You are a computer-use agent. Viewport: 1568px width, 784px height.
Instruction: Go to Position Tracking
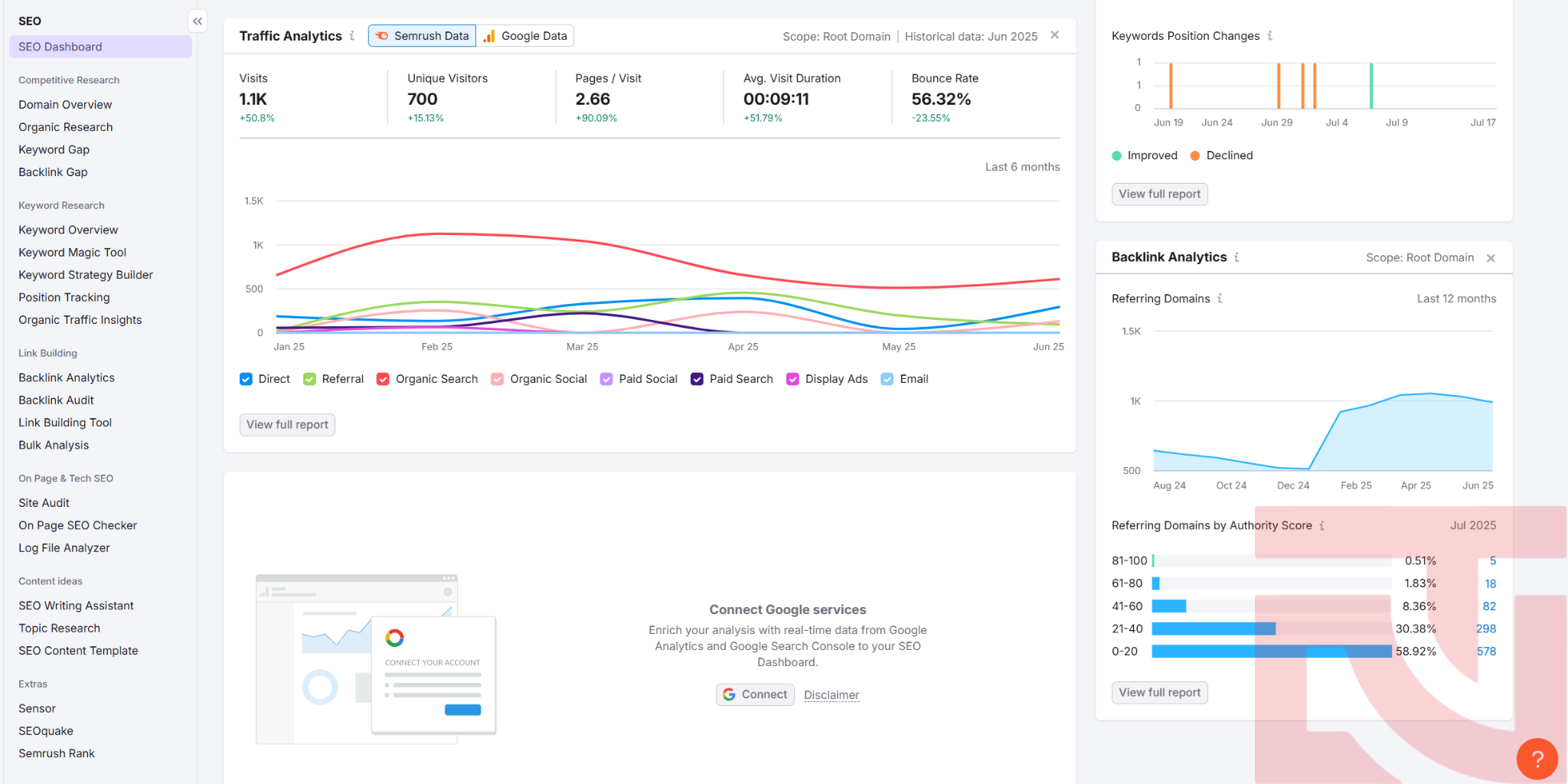coord(64,297)
